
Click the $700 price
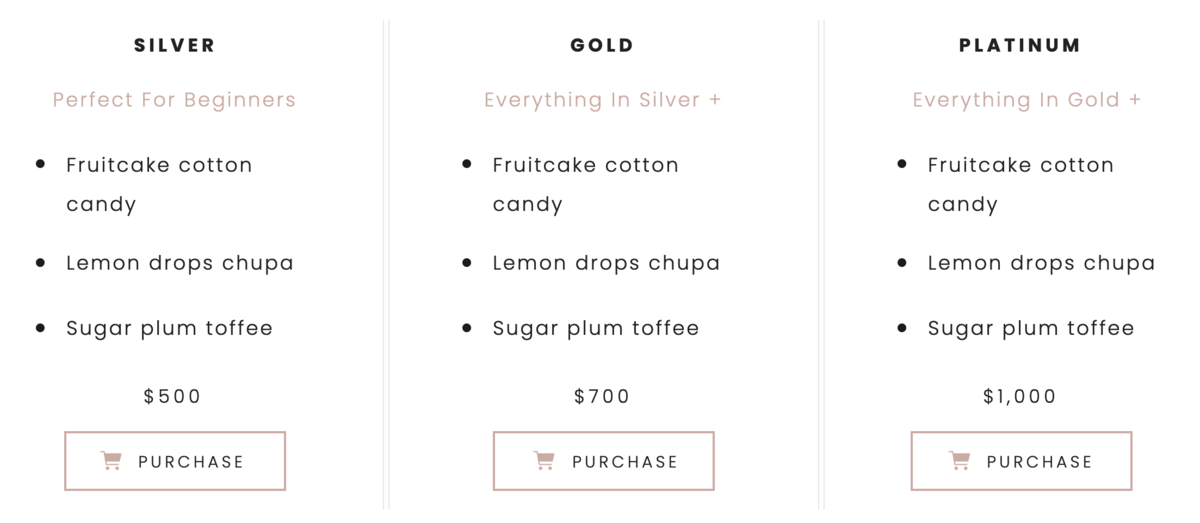(x=602, y=396)
